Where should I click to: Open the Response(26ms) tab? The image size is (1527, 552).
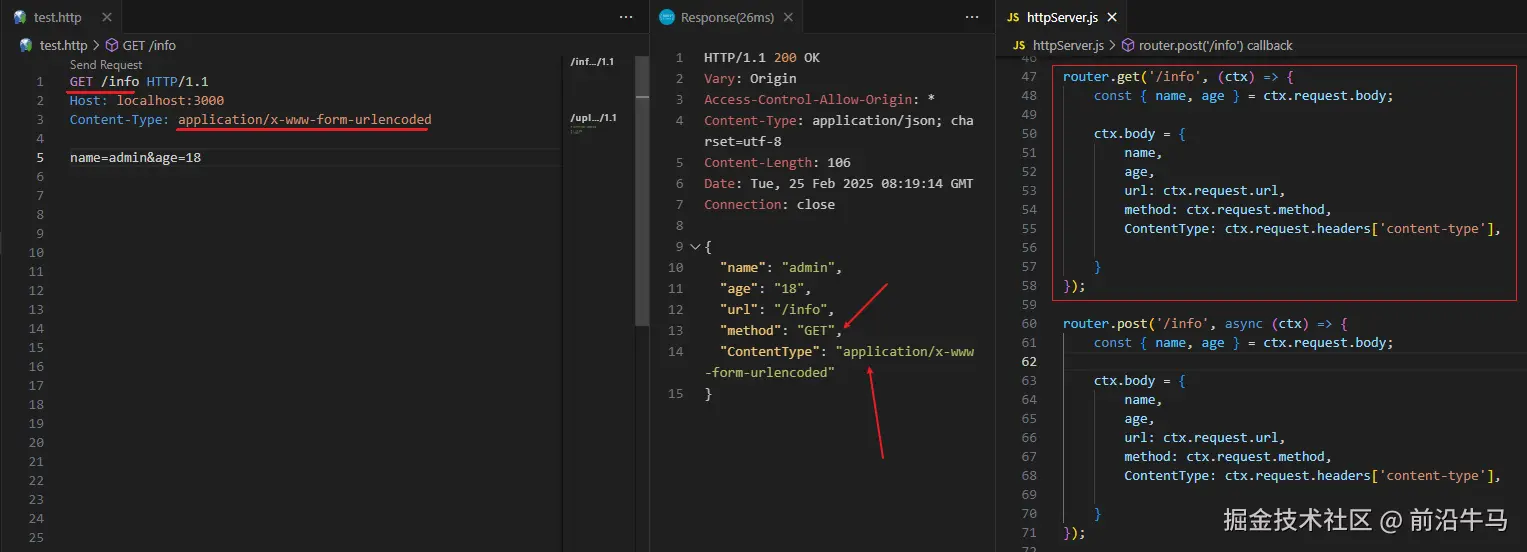[726, 17]
